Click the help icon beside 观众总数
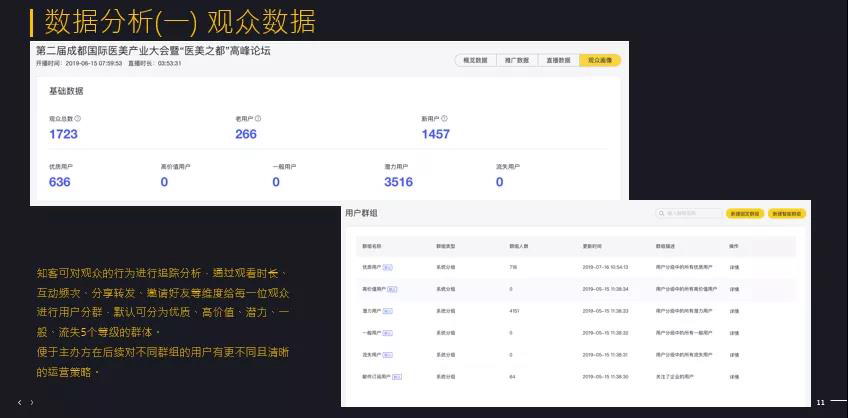The image size is (848, 418). (x=78, y=118)
